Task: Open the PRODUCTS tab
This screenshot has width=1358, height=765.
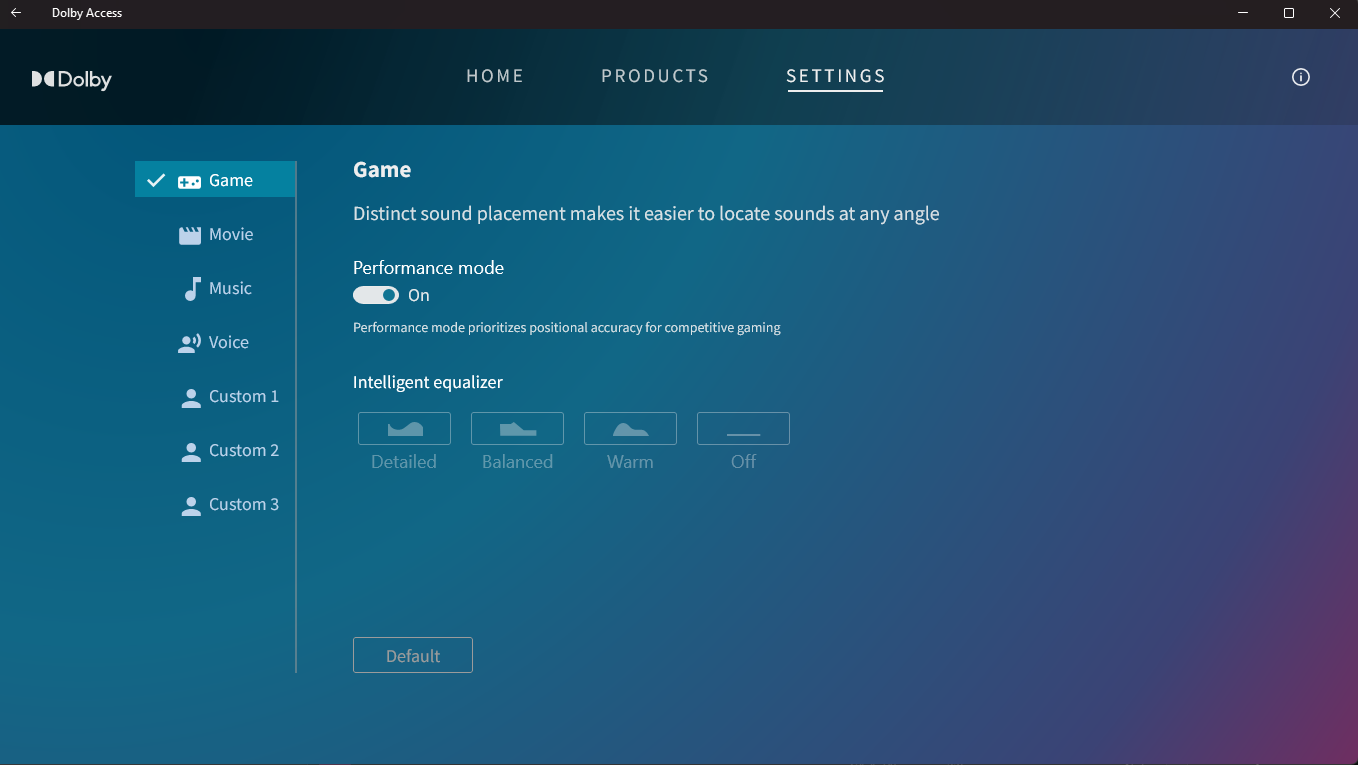Action: (x=655, y=76)
